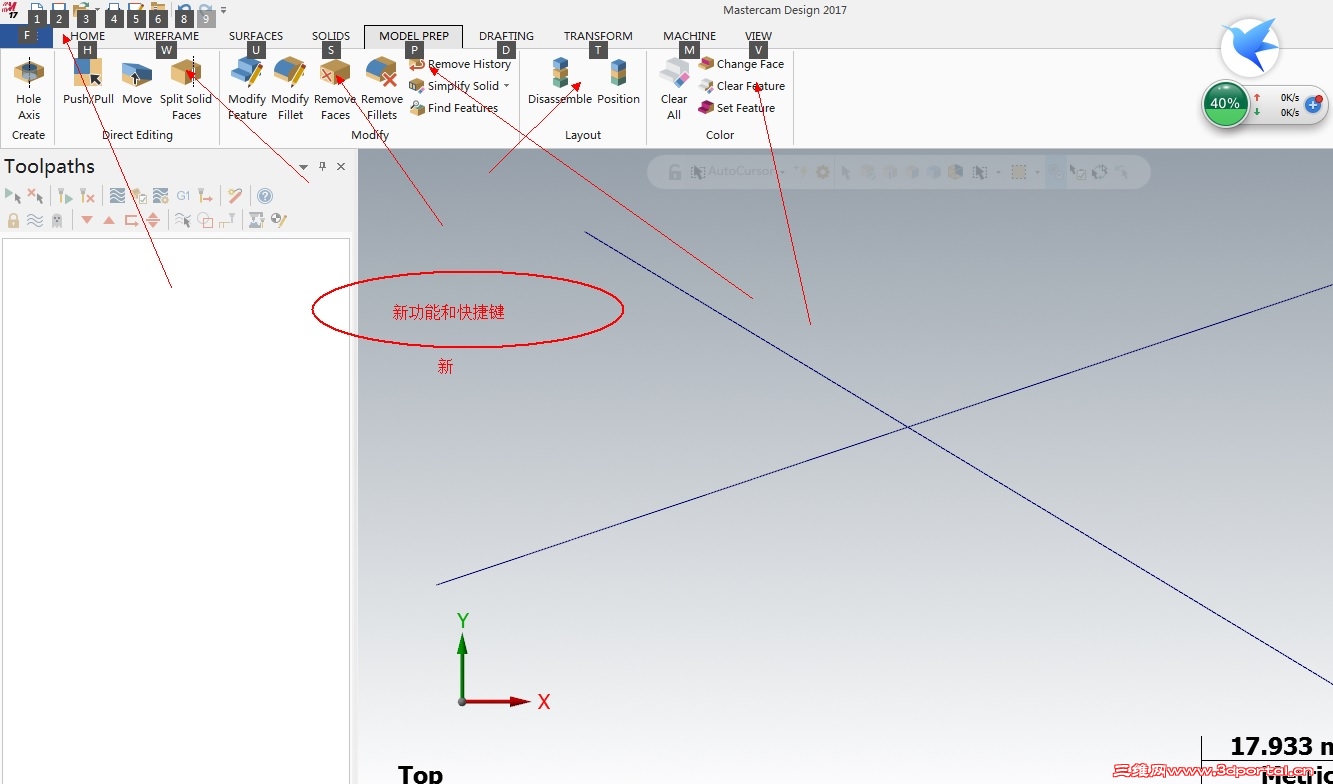
Task: Click Remove History in Modify group
Action: (x=460, y=64)
